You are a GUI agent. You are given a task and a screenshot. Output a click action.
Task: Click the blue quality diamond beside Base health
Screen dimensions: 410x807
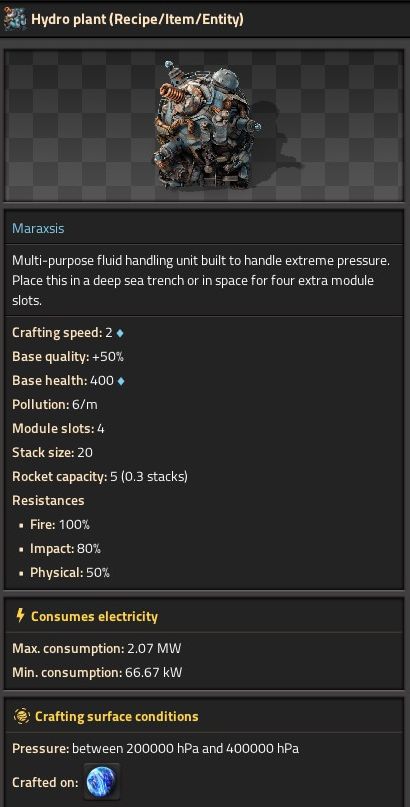click(x=121, y=381)
